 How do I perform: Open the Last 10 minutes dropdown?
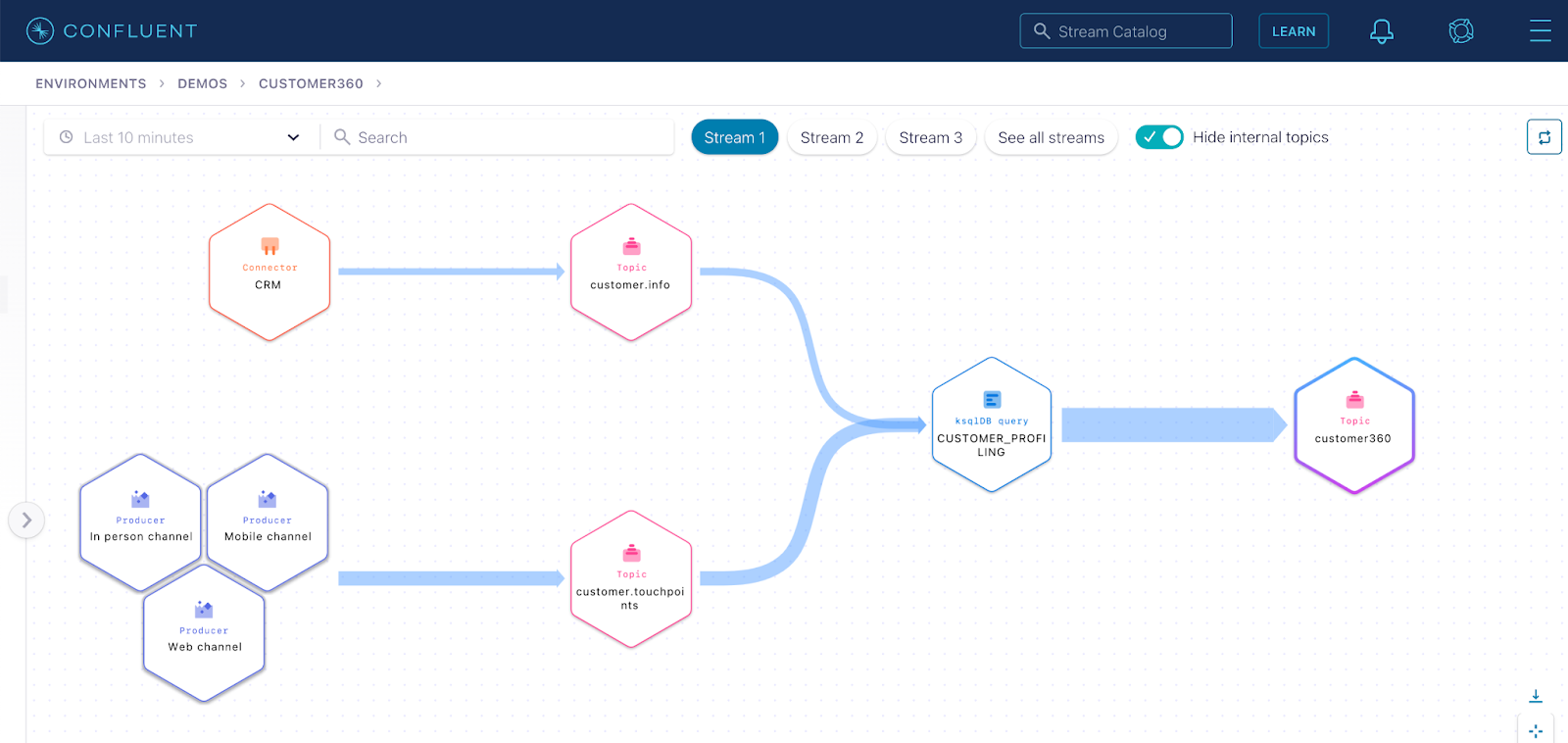coord(181,137)
